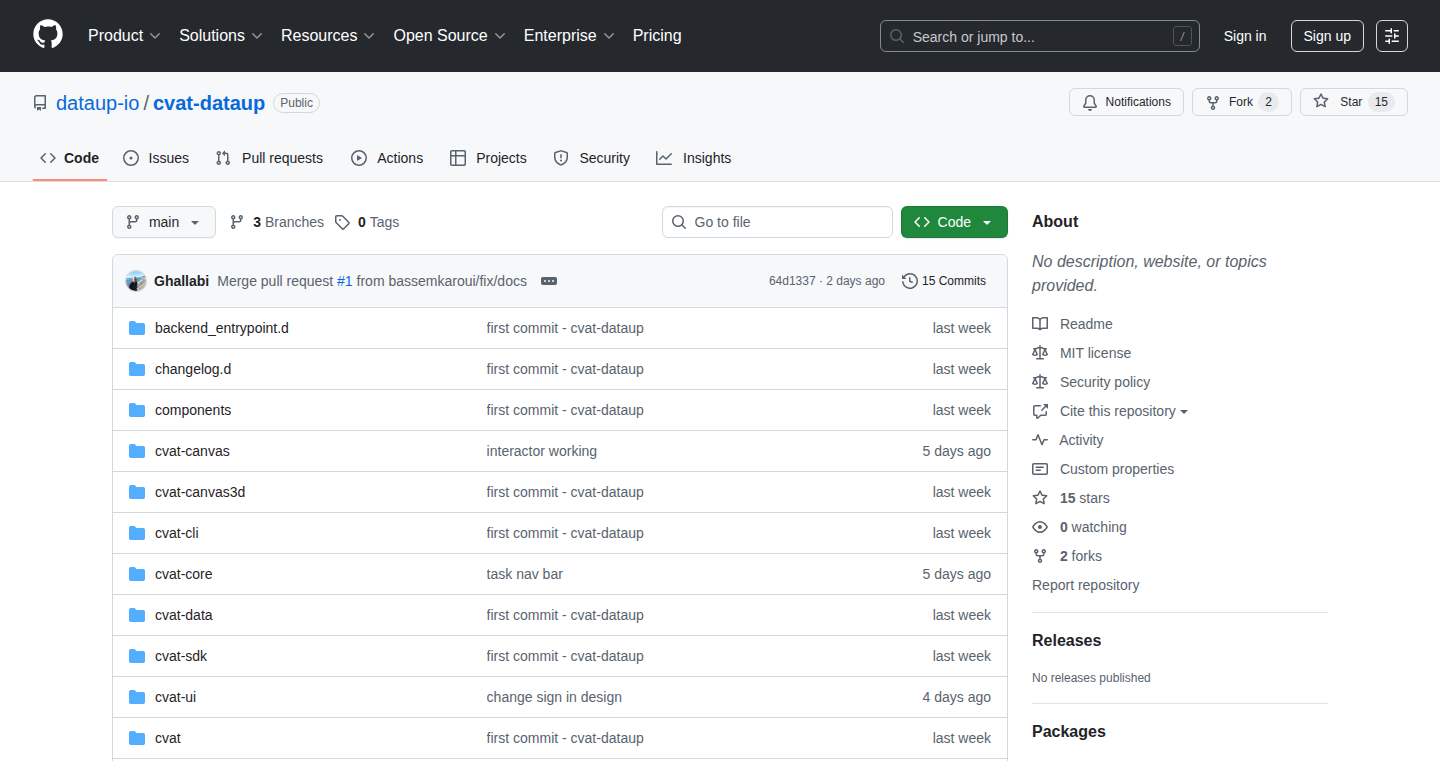Click the scale icon next to Security policy
The width and height of the screenshot is (1440, 761).
click(1040, 382)
